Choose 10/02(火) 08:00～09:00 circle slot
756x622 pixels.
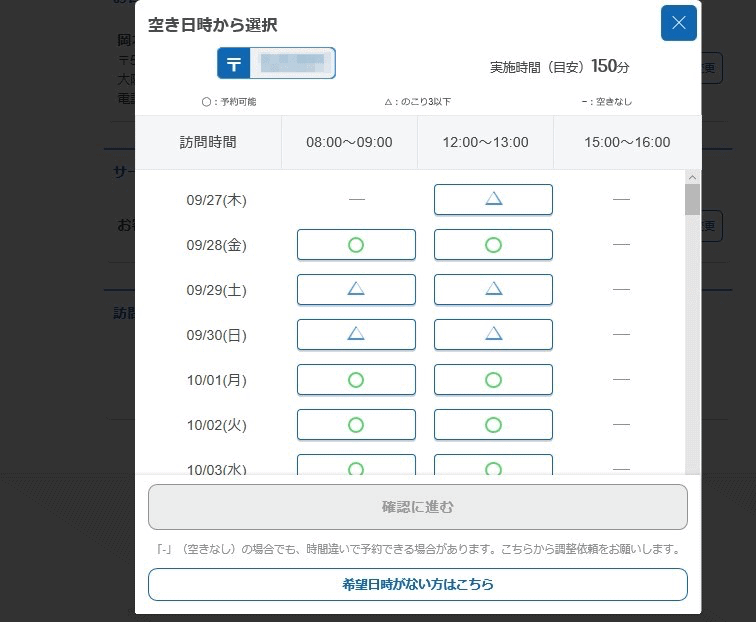tap(356, 425)
